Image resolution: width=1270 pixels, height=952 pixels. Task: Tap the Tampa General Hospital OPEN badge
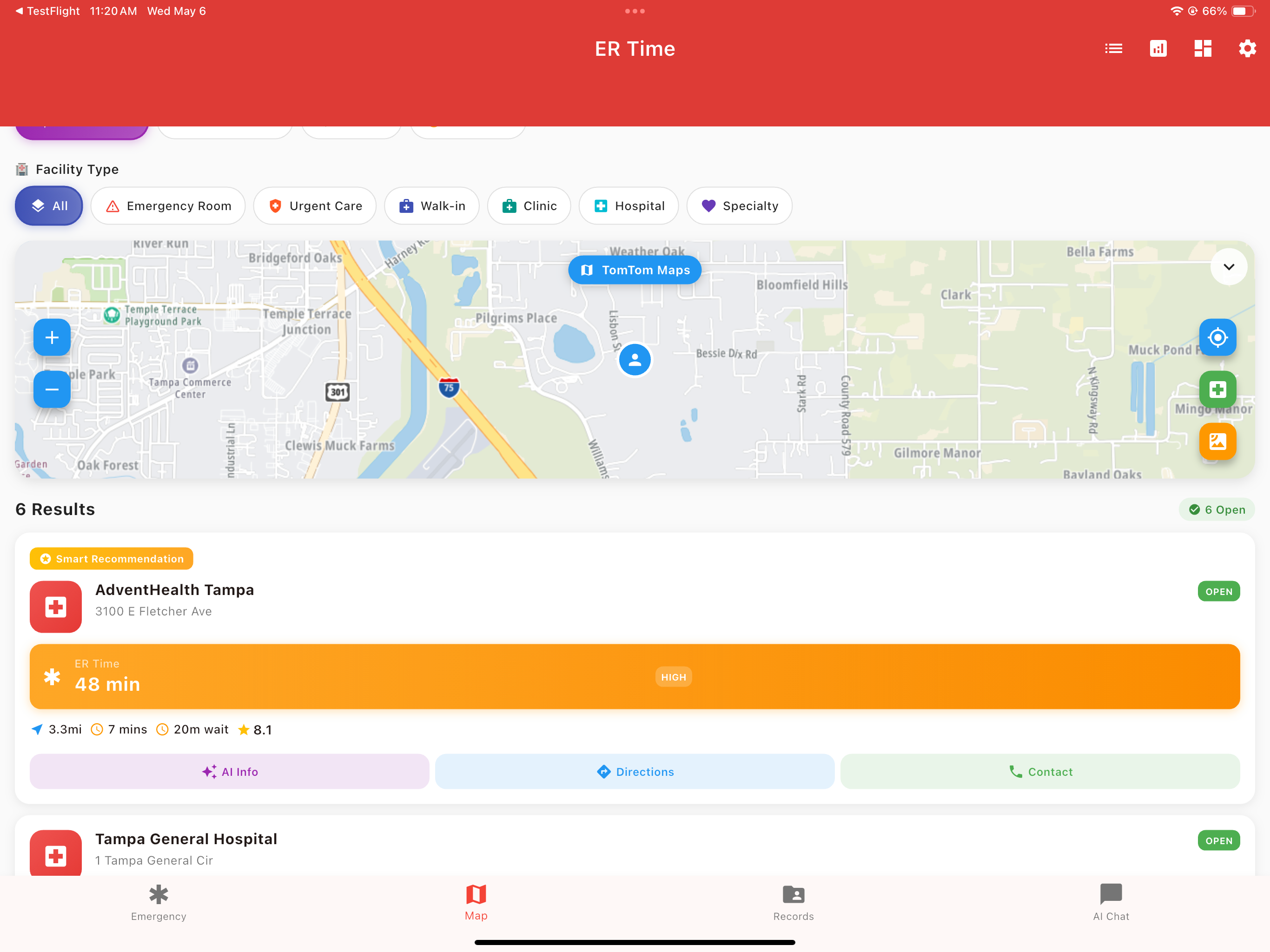click(1218, 841)
